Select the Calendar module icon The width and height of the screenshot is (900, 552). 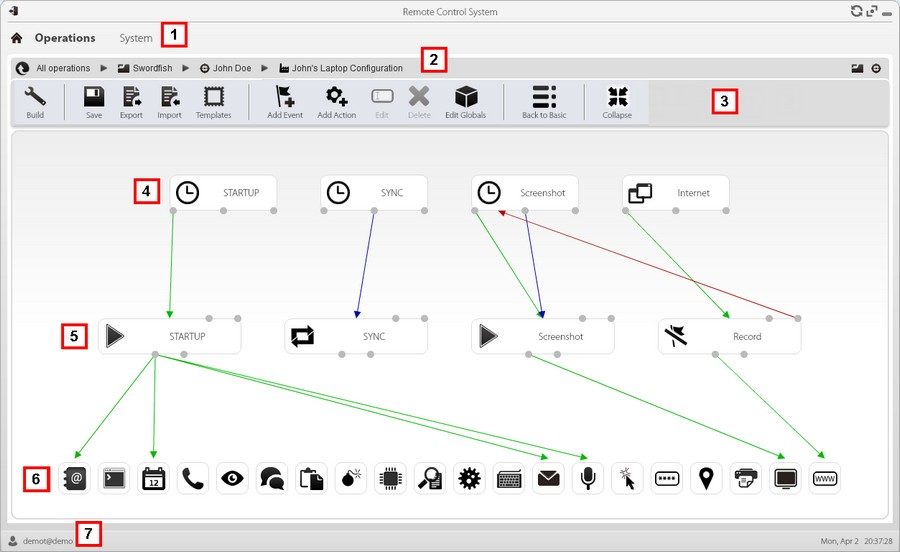154,478
